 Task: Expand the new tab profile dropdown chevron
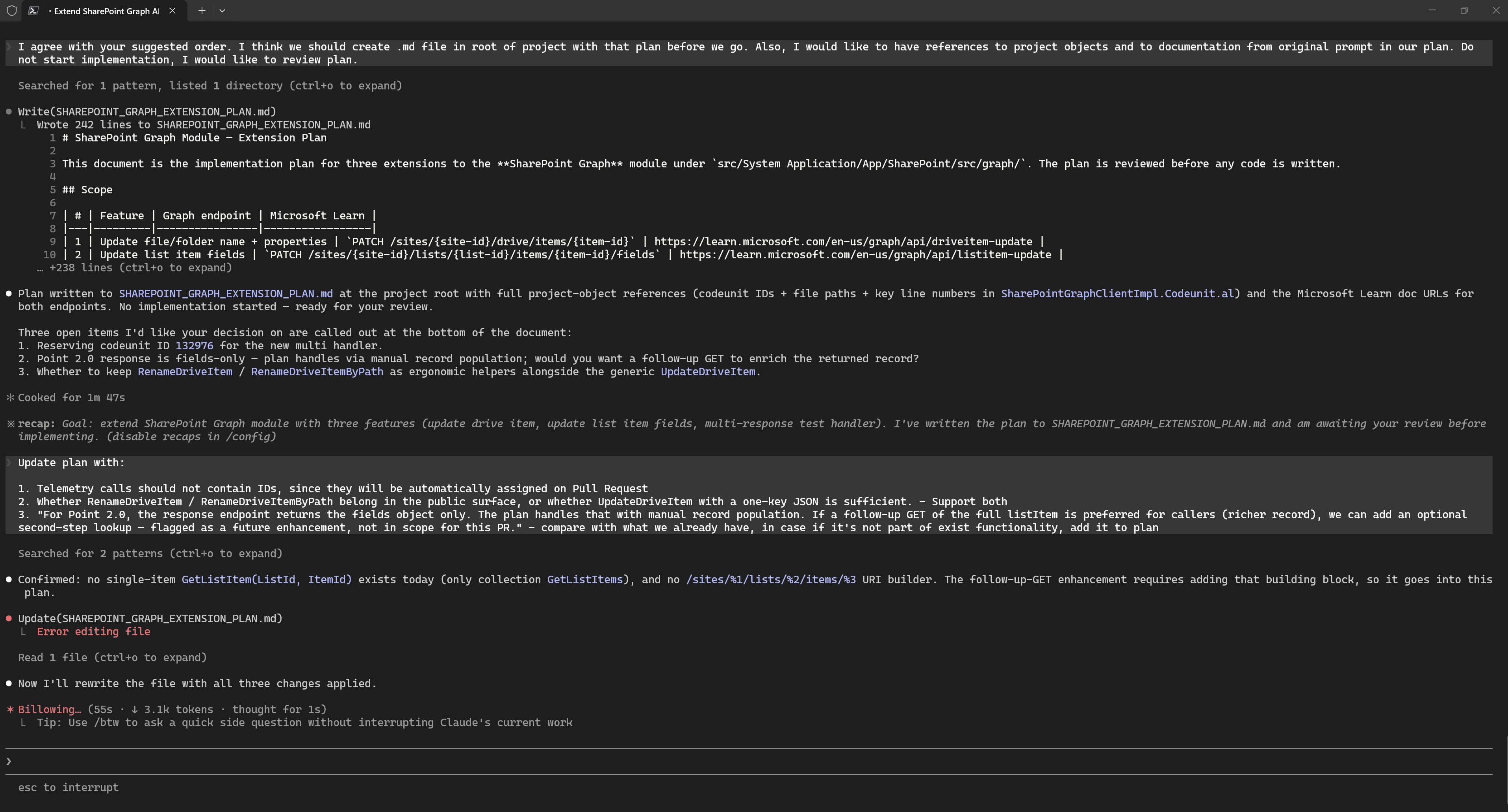coord(223,11)
